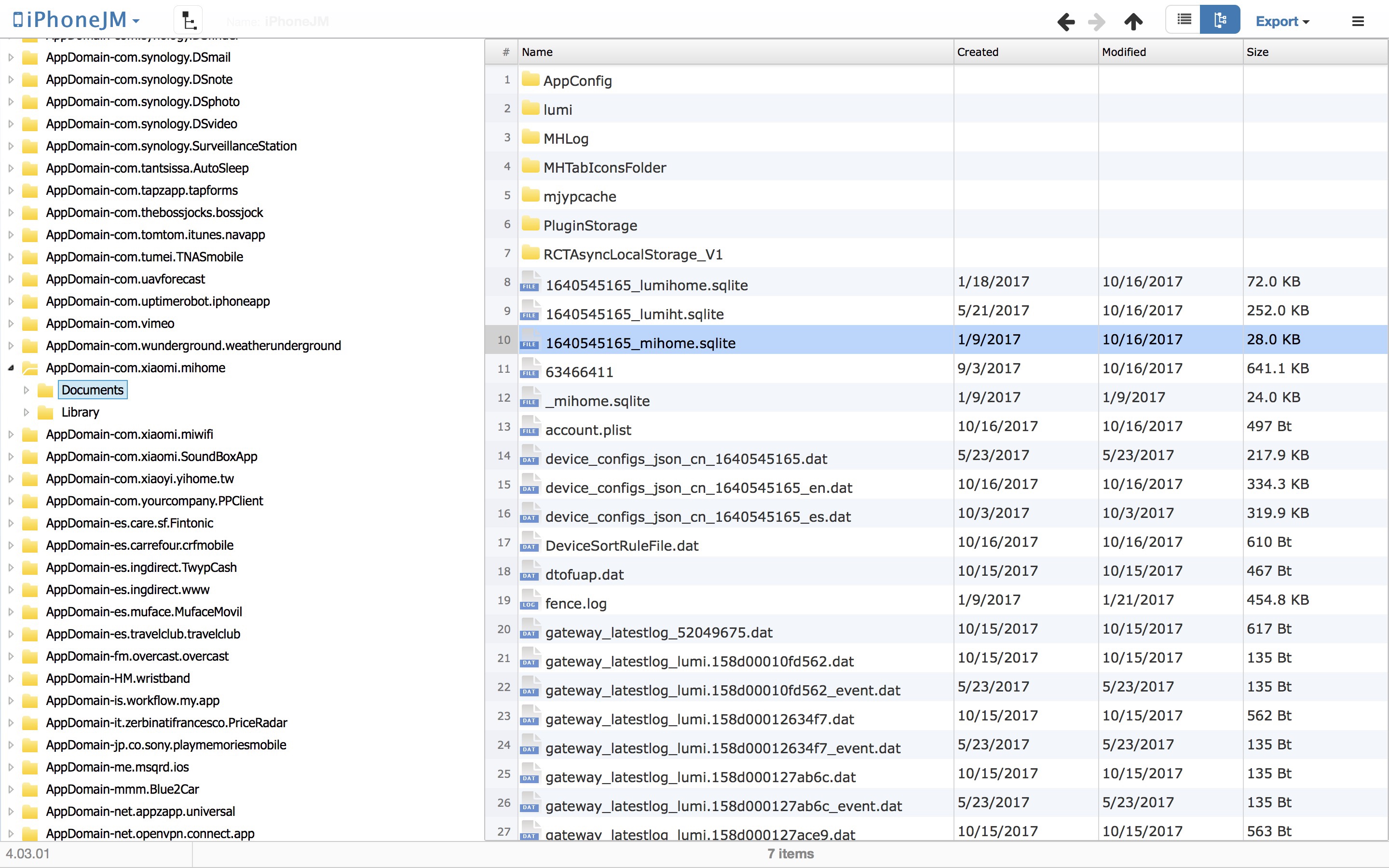Click version number 4.03.01 in status bar
The image size is (1389, 868).
(x=27, y=854)
